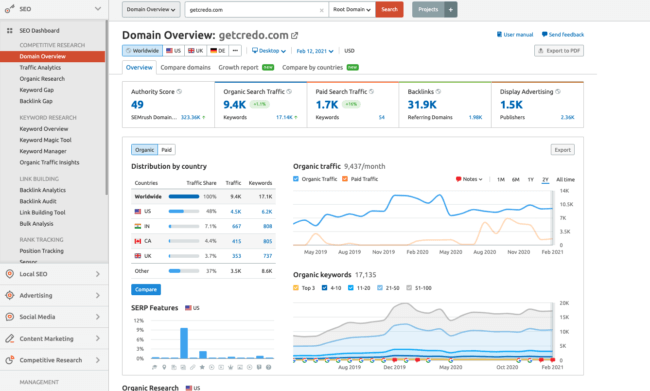The height and width of the screenshot is (391, 650).
Task: Open User manual book icon
Action: point(499,34)
